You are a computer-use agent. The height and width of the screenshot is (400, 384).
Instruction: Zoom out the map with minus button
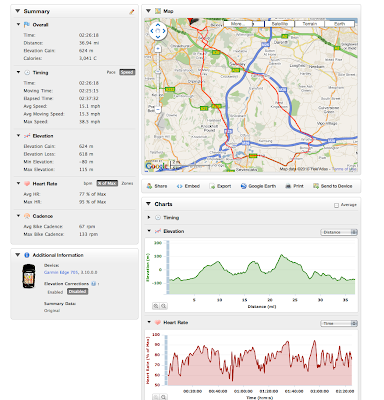click(x=158, y=109)
